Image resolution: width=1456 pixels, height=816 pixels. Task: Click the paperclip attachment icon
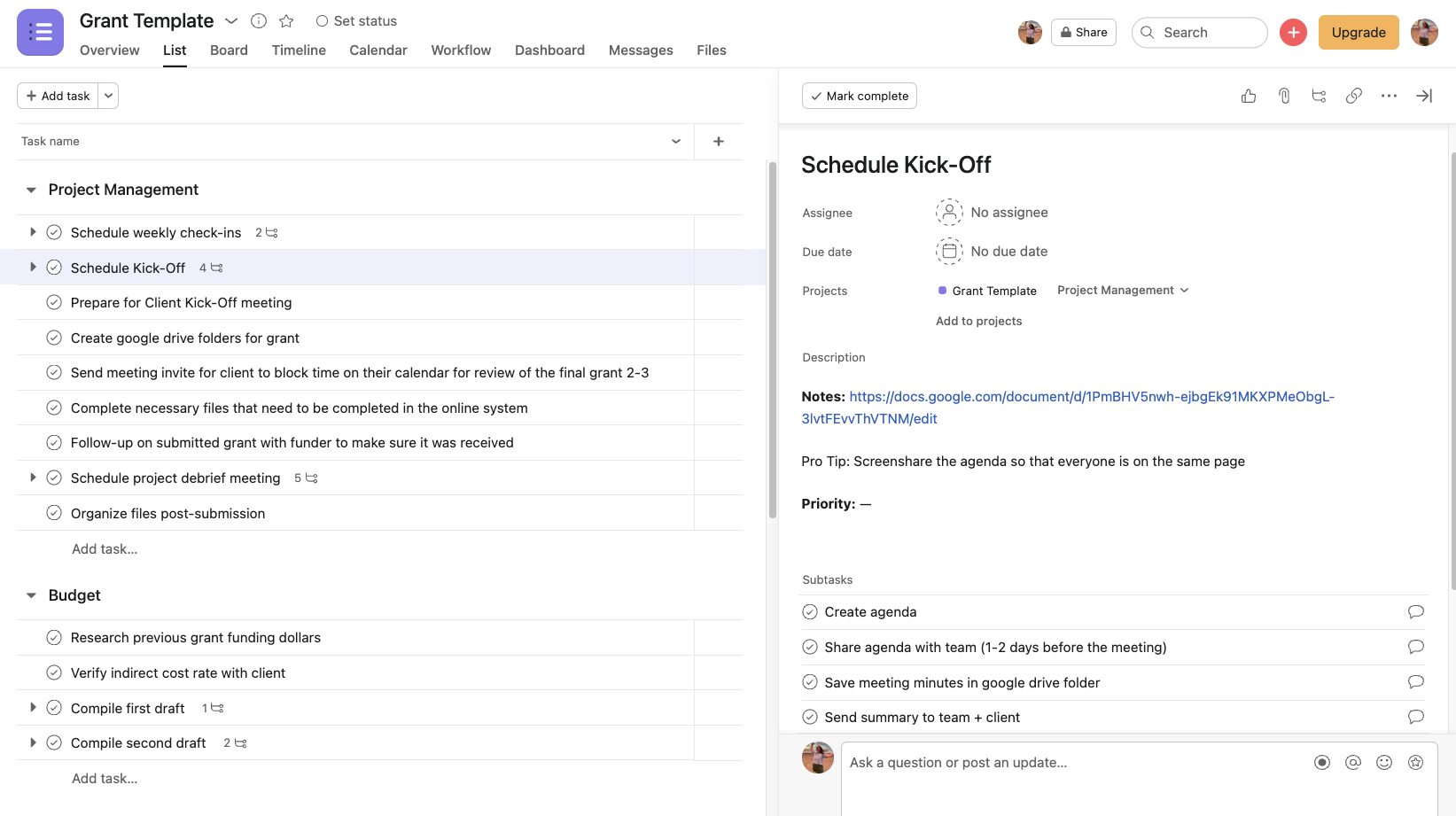(1284, 96)
